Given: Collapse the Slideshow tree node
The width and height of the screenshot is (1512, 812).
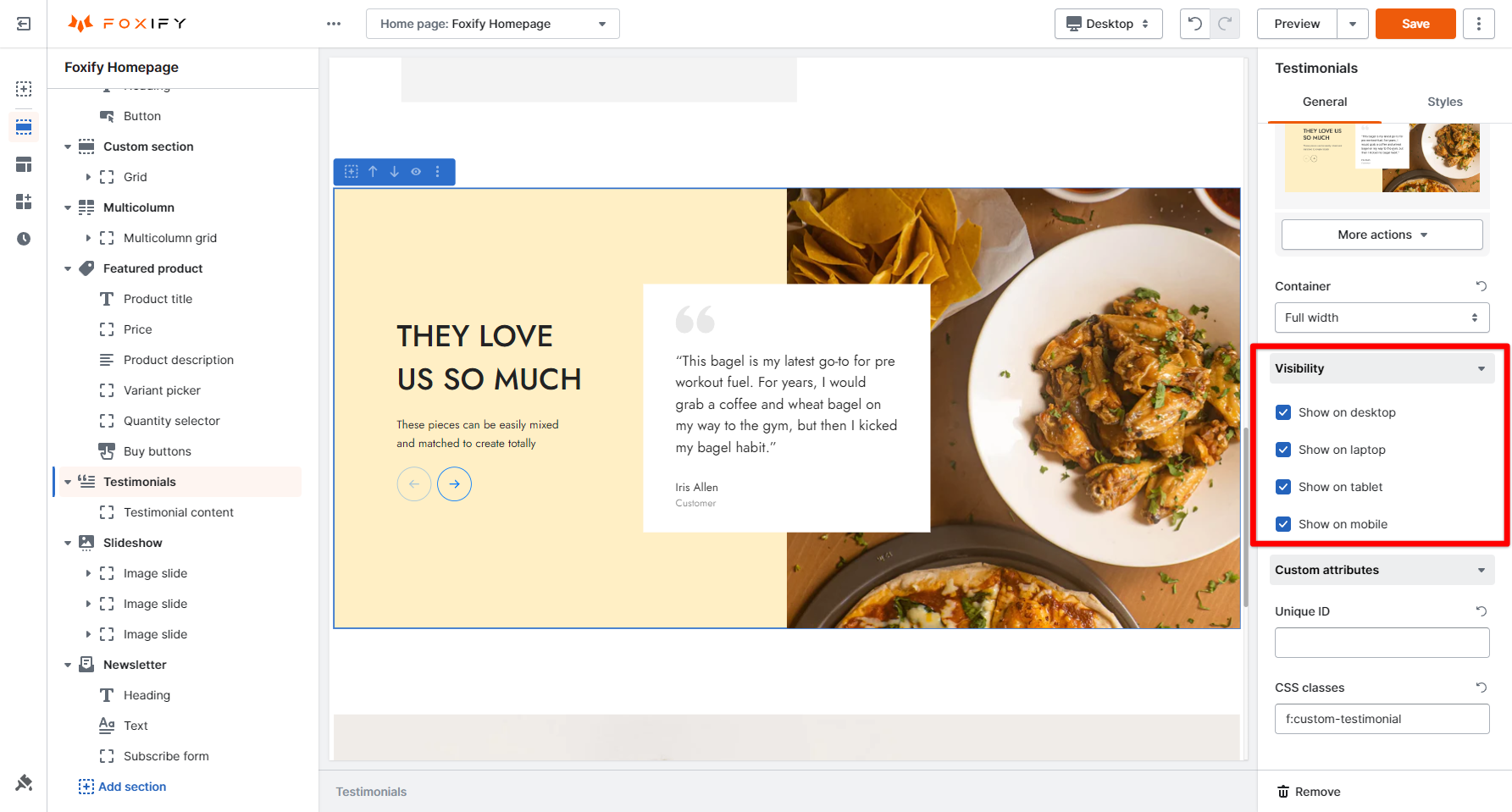Looking at the screenshot, I should pyautogui.click(x=68, y=543).
